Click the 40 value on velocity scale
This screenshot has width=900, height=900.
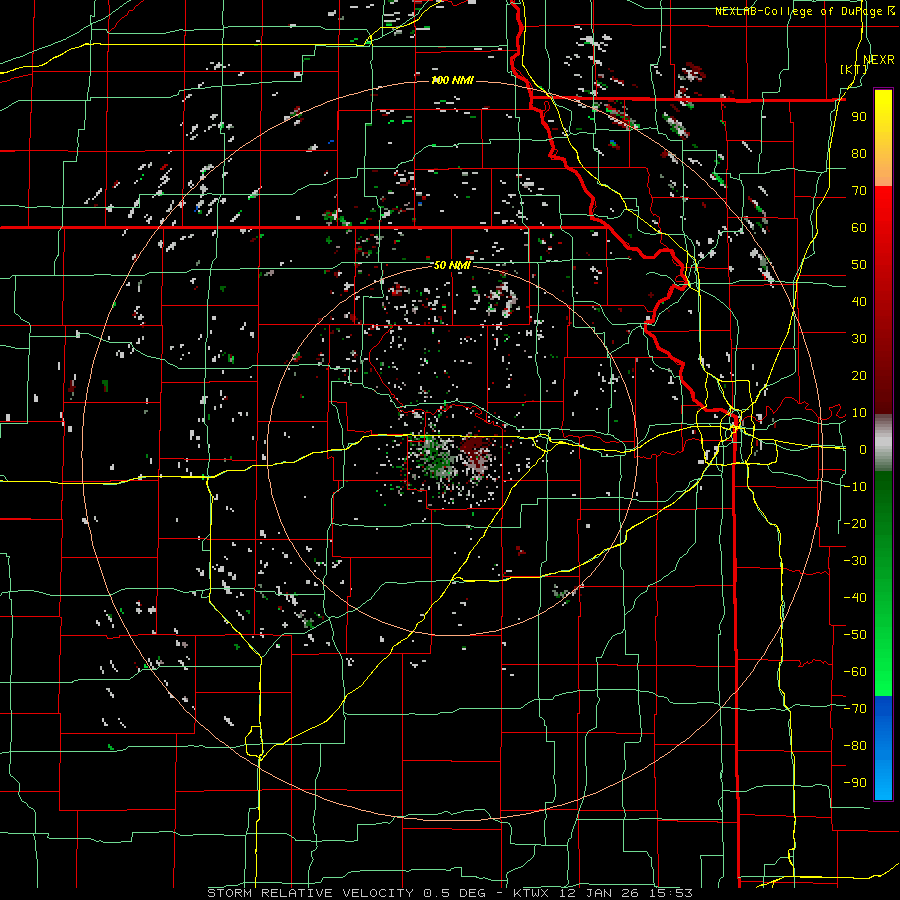click(x=859, y=302)
